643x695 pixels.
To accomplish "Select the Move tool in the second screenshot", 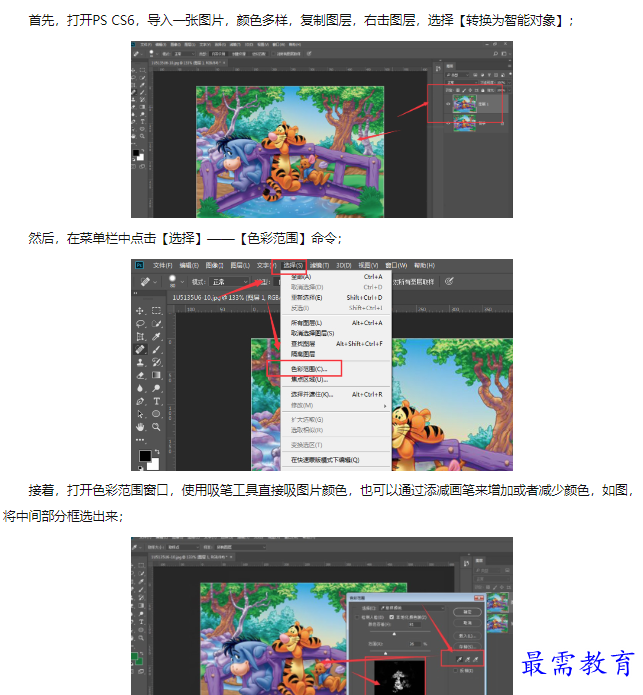I will pyautogui.click(x=140, y=311).
